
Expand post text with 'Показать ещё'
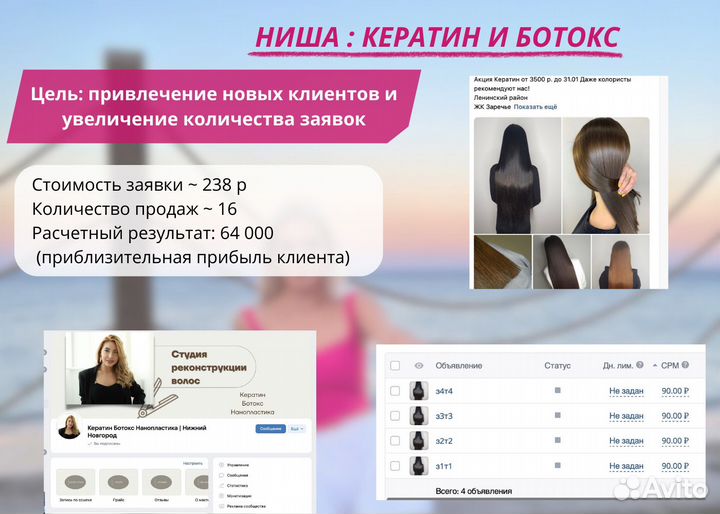535,107
